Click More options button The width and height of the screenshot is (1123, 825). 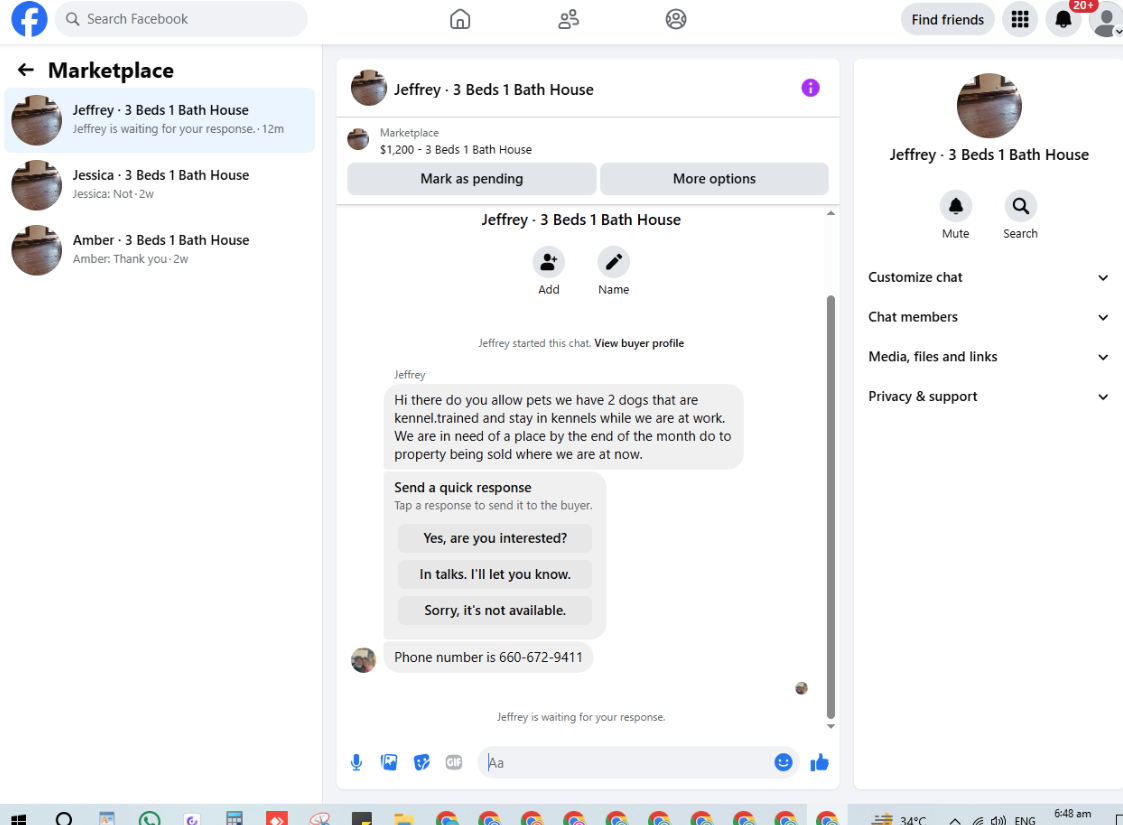click(714, 179)
